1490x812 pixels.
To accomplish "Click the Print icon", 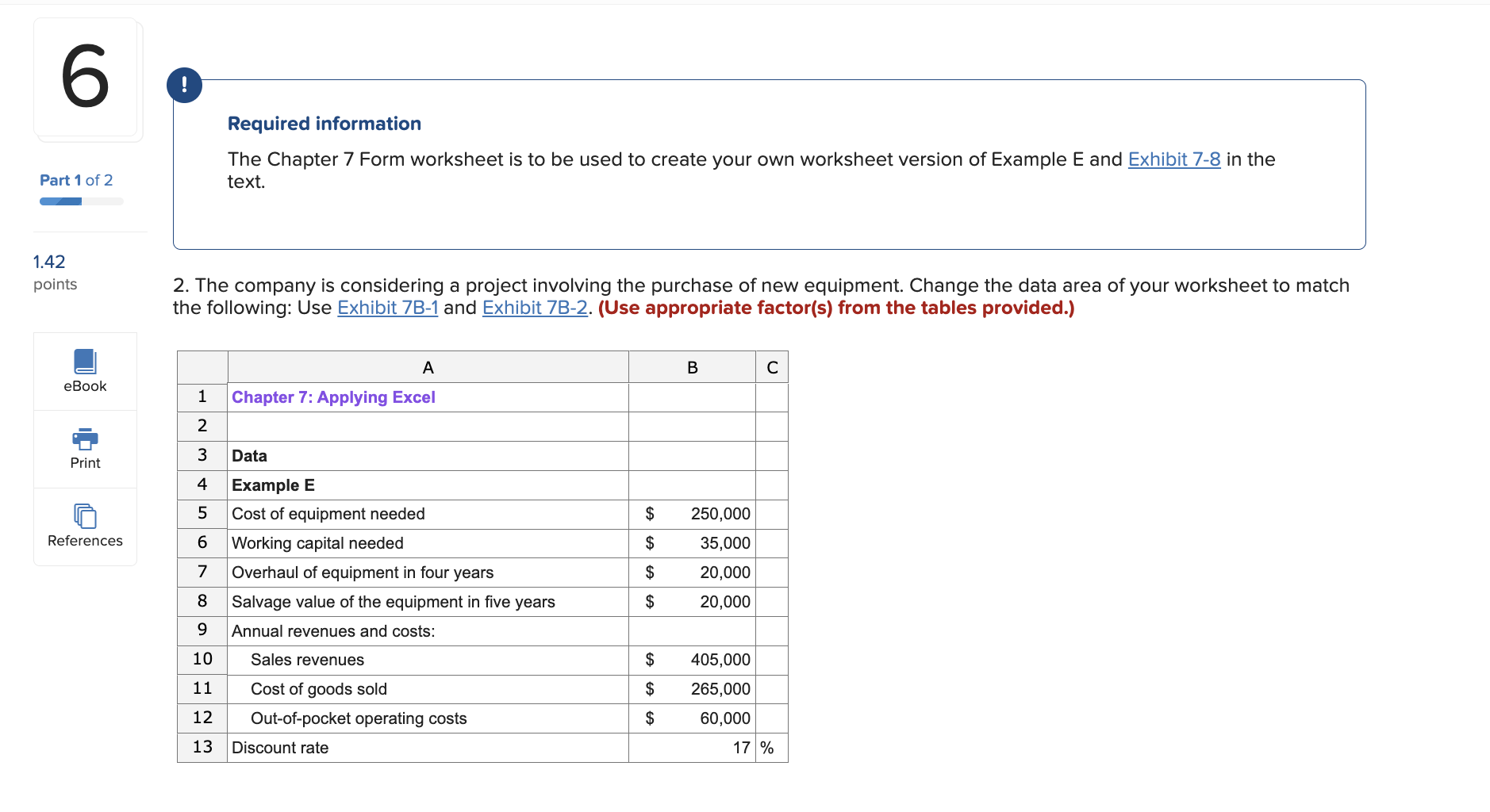I will [84, 446].
